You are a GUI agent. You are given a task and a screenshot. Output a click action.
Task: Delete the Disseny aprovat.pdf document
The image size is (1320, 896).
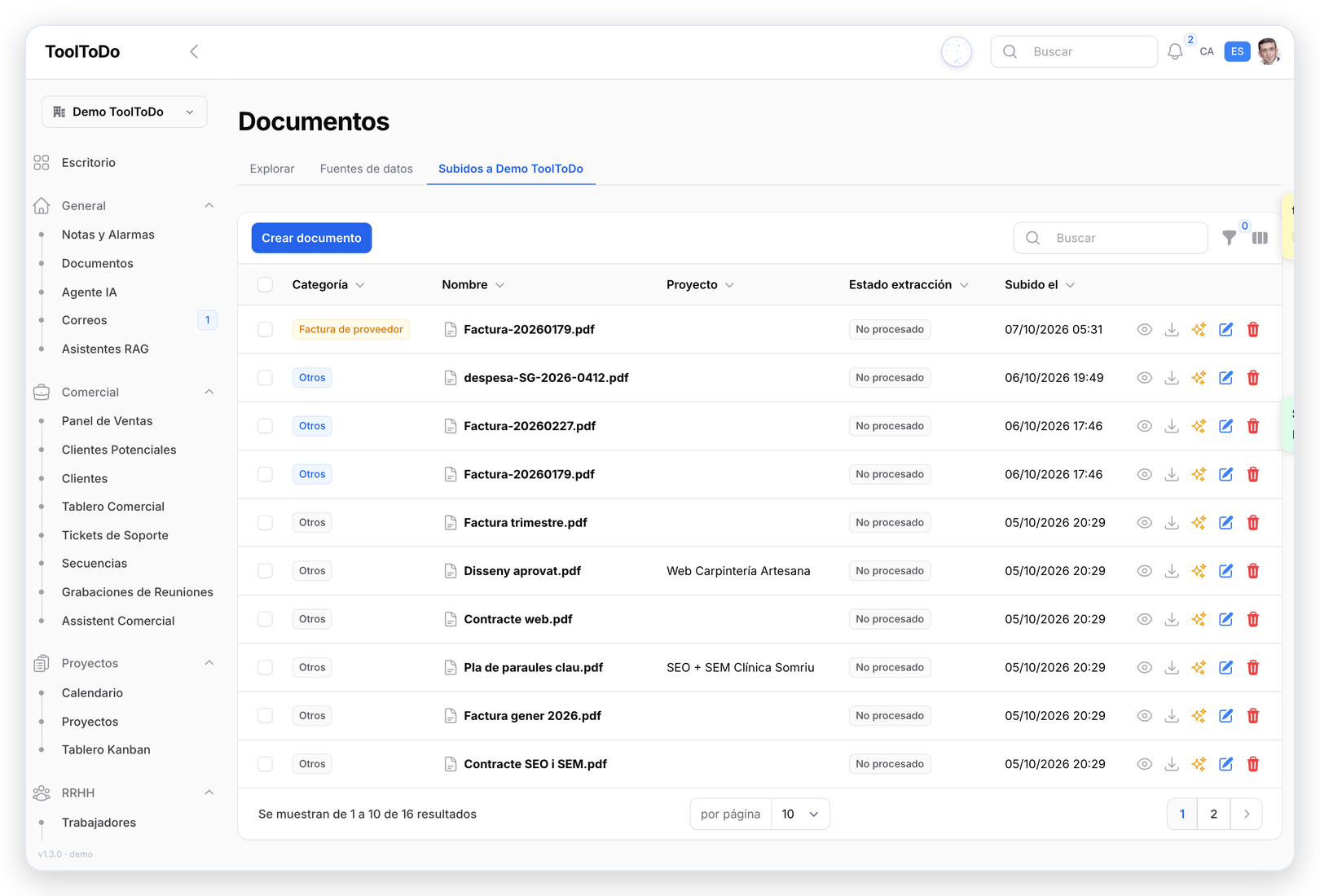1253,571
